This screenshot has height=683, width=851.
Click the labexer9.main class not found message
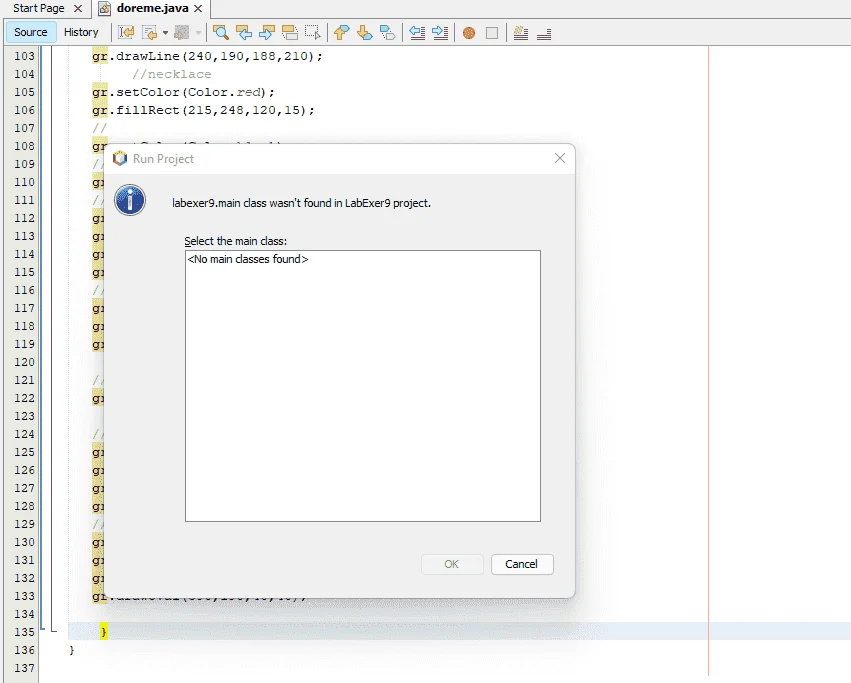click(301, 203)
